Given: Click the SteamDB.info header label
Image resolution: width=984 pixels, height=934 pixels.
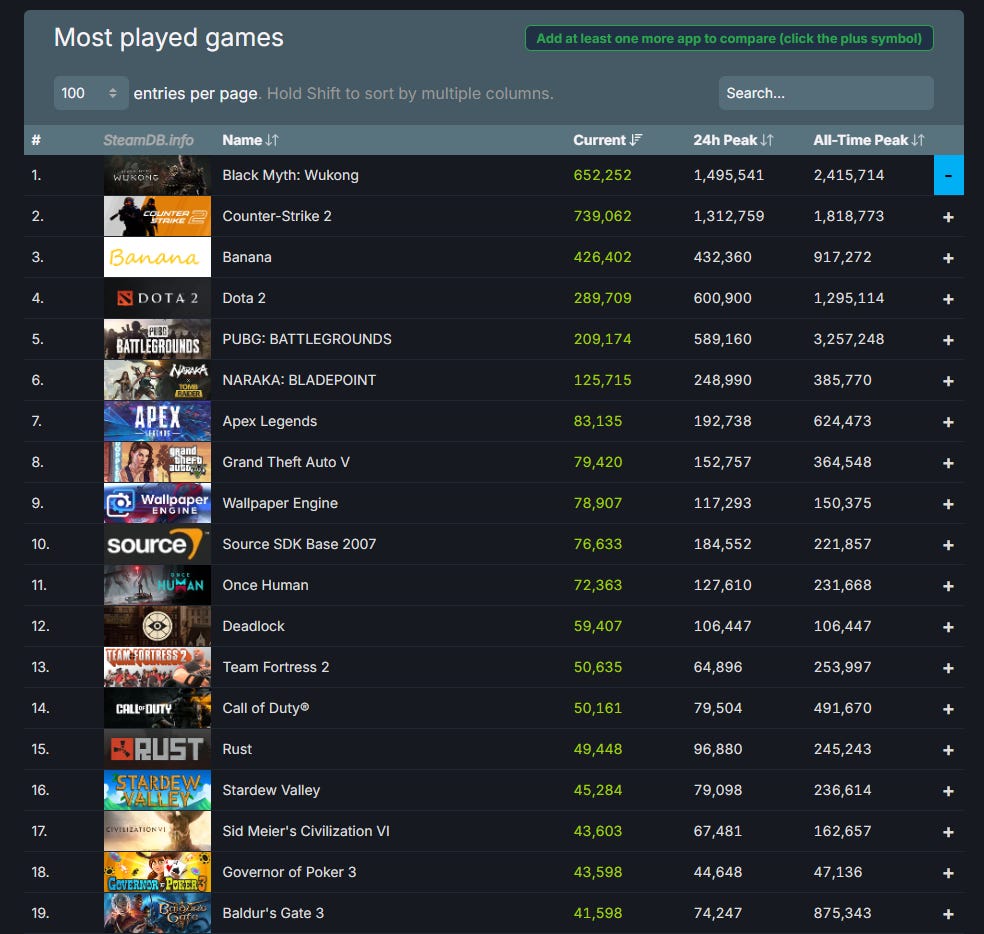Looking at the screenshot, I should [x=148, y=140].
